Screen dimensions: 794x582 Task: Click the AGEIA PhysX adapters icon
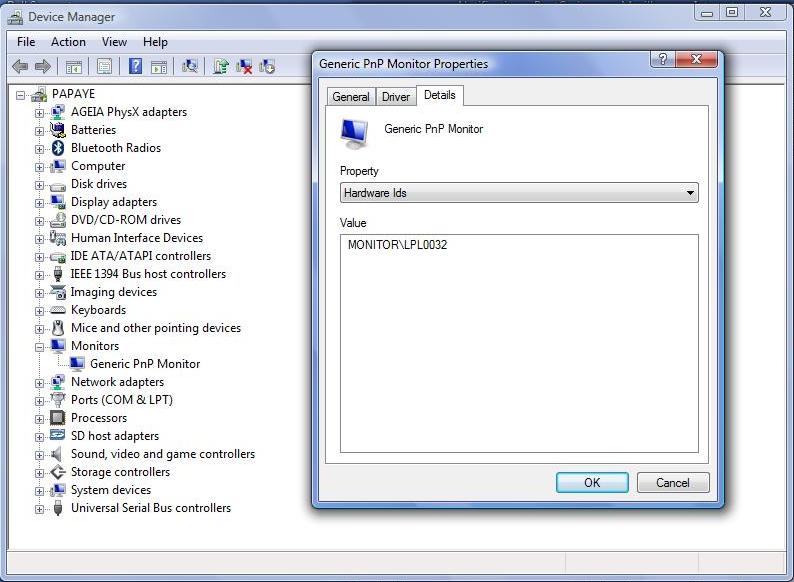58,112
